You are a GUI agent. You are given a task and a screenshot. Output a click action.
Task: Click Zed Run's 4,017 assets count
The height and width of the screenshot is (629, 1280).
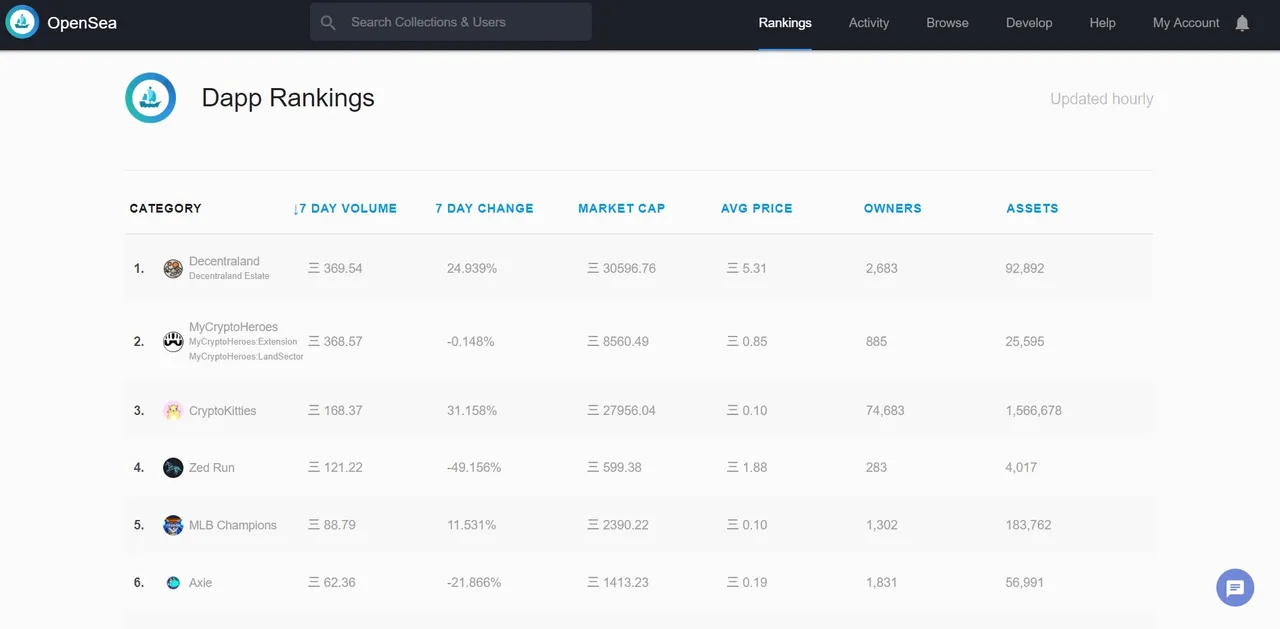[x=1021, y=467]
